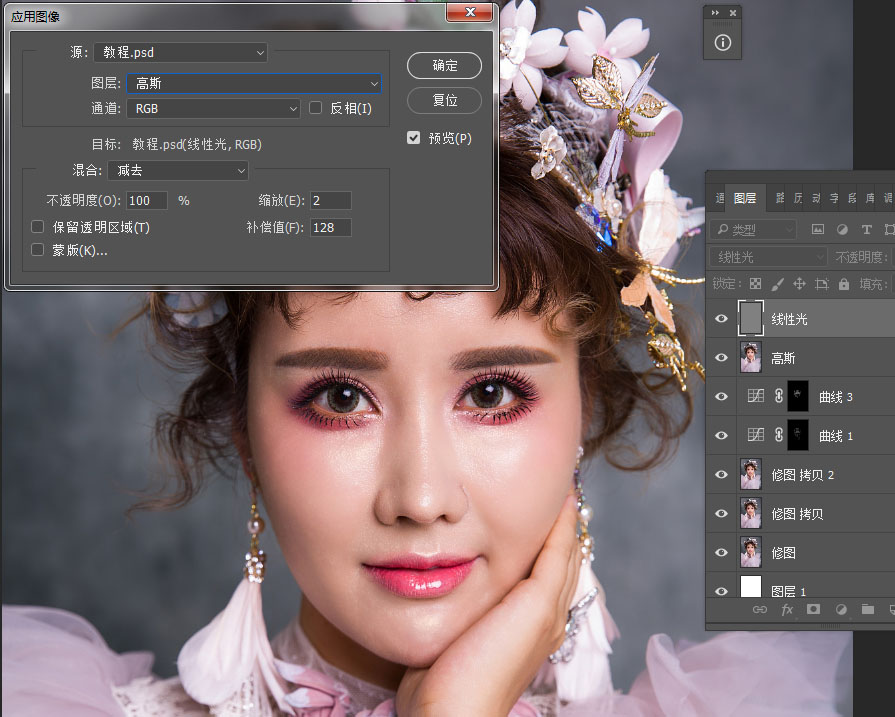Filter layers by shape type
The width and height of the screenshot is (895, 717).
coord(889,229)
